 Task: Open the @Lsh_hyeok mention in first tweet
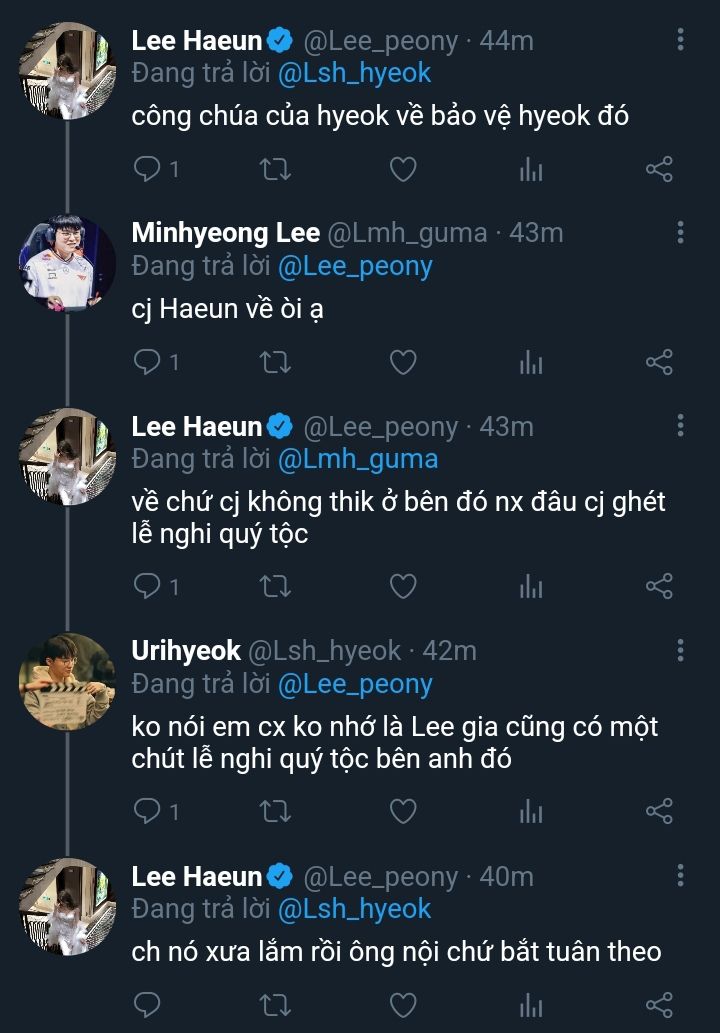coord(353,73)
